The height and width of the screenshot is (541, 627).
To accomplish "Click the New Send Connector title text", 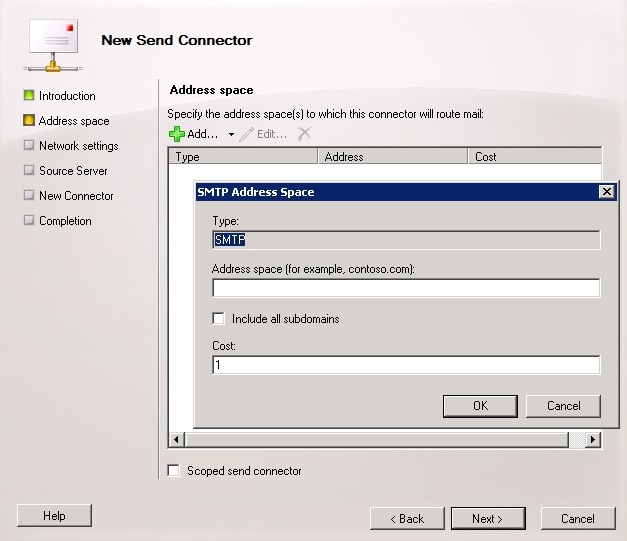I will pos(177,40).
